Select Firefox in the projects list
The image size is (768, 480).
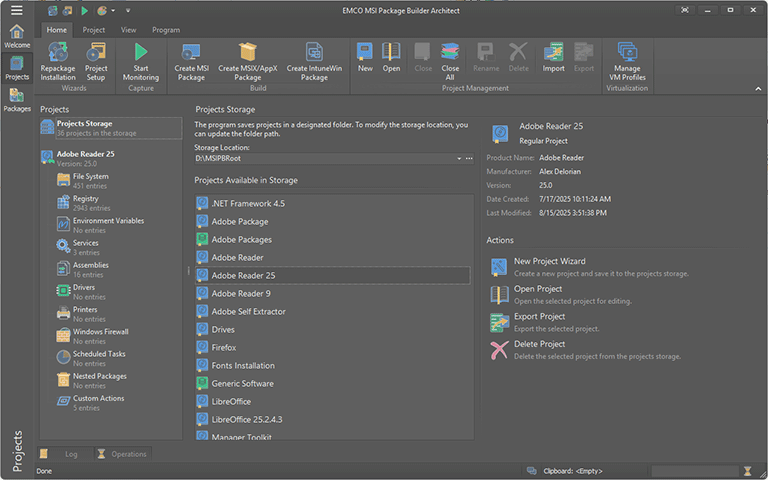tap(224, 347)
